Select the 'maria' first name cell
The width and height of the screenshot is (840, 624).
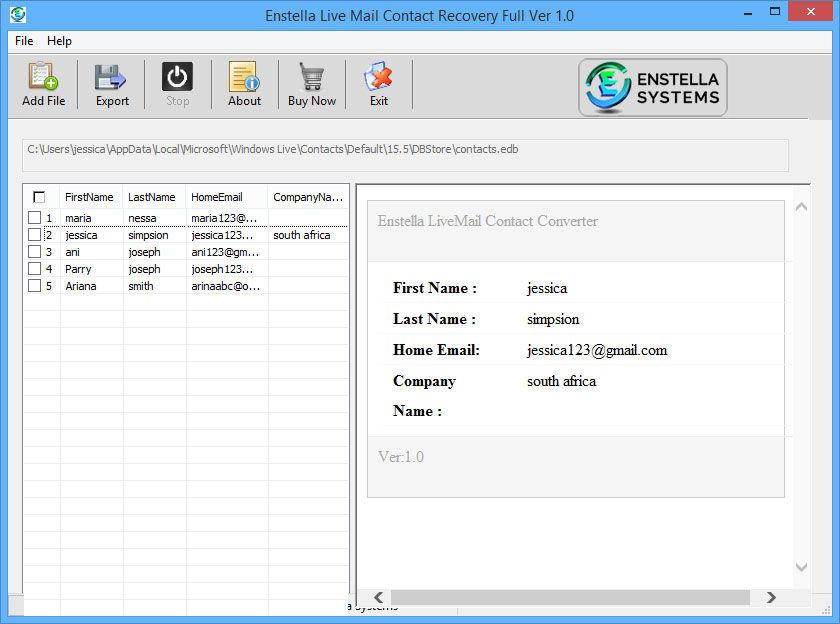coord(78,218)
